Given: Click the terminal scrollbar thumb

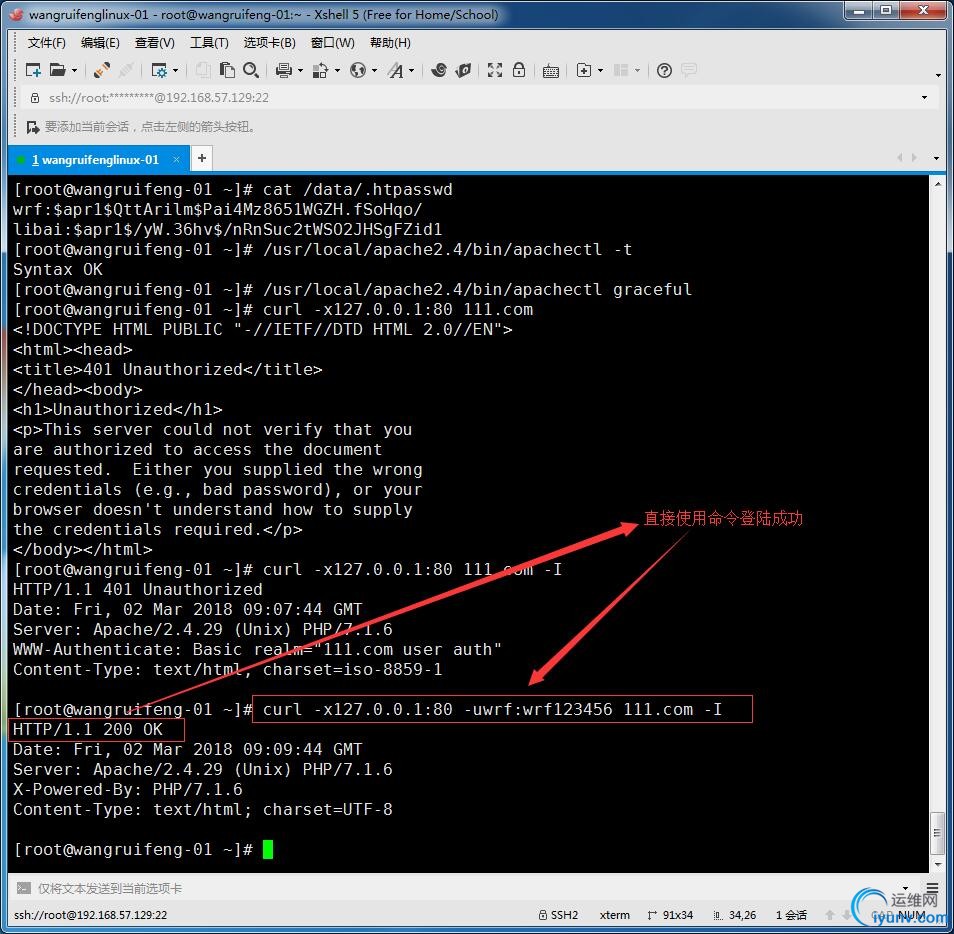Looking at the screenshot, I should pyautogui.click(x=938, y=833).
